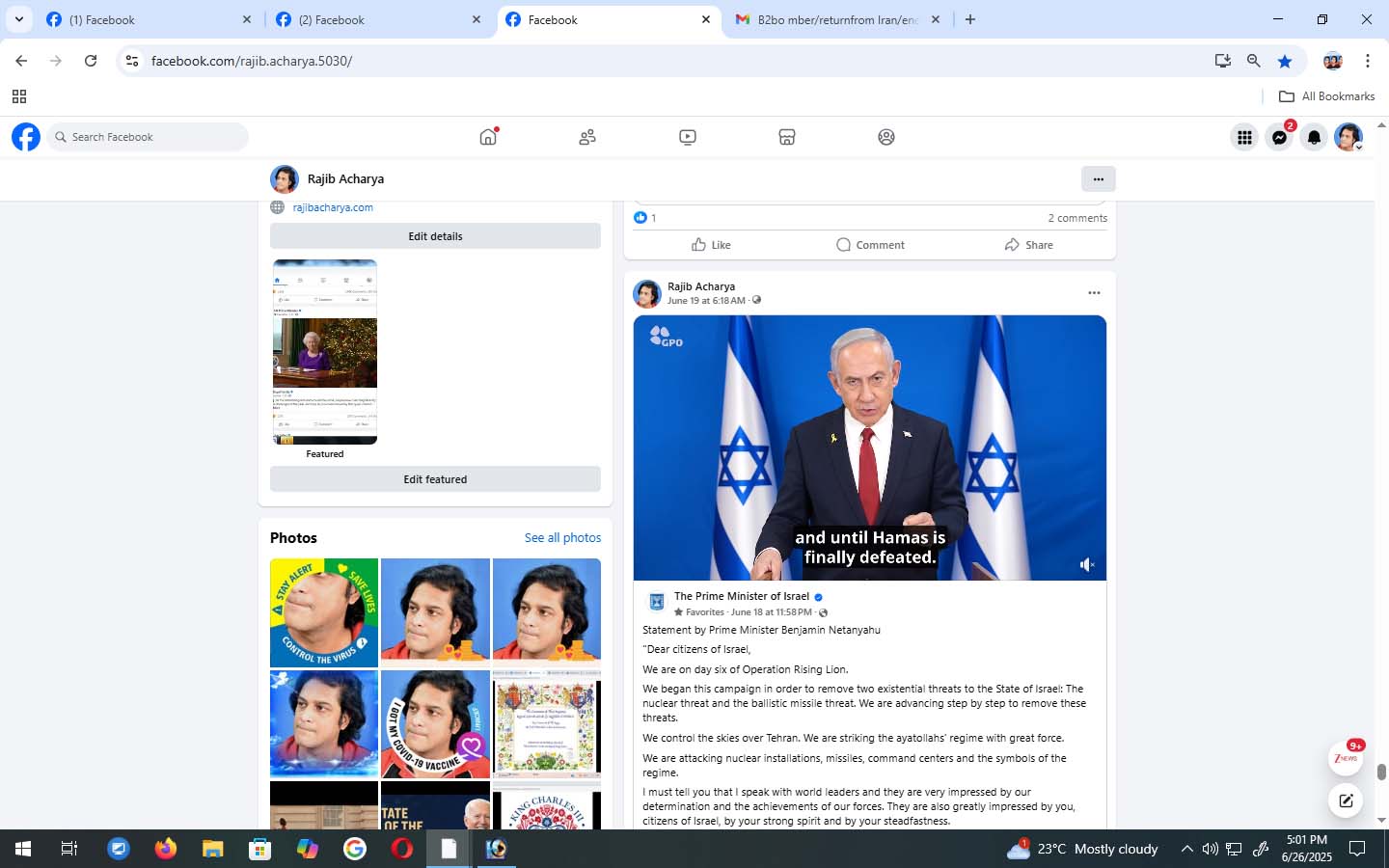Bookmark star icon in address bar
Screen dimensions: 1389x868
pyautogui.click(x=1285, y=61)
